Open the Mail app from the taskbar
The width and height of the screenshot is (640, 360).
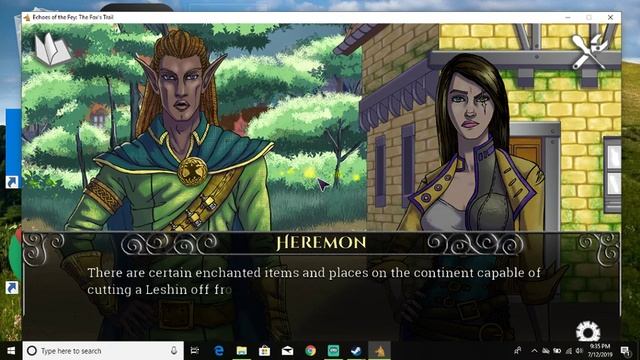point(287,351)
